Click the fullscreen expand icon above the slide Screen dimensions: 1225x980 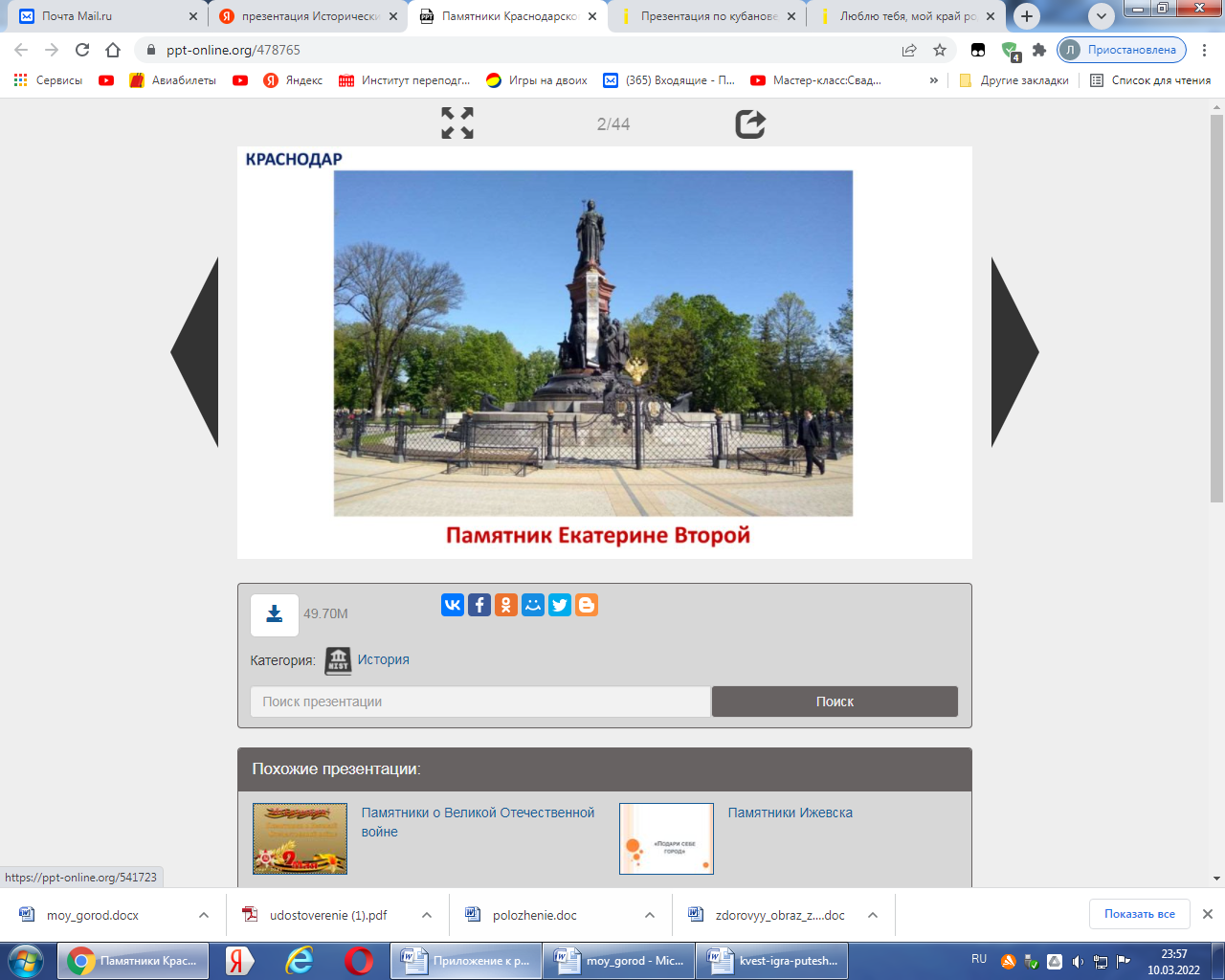pos(457,123)
